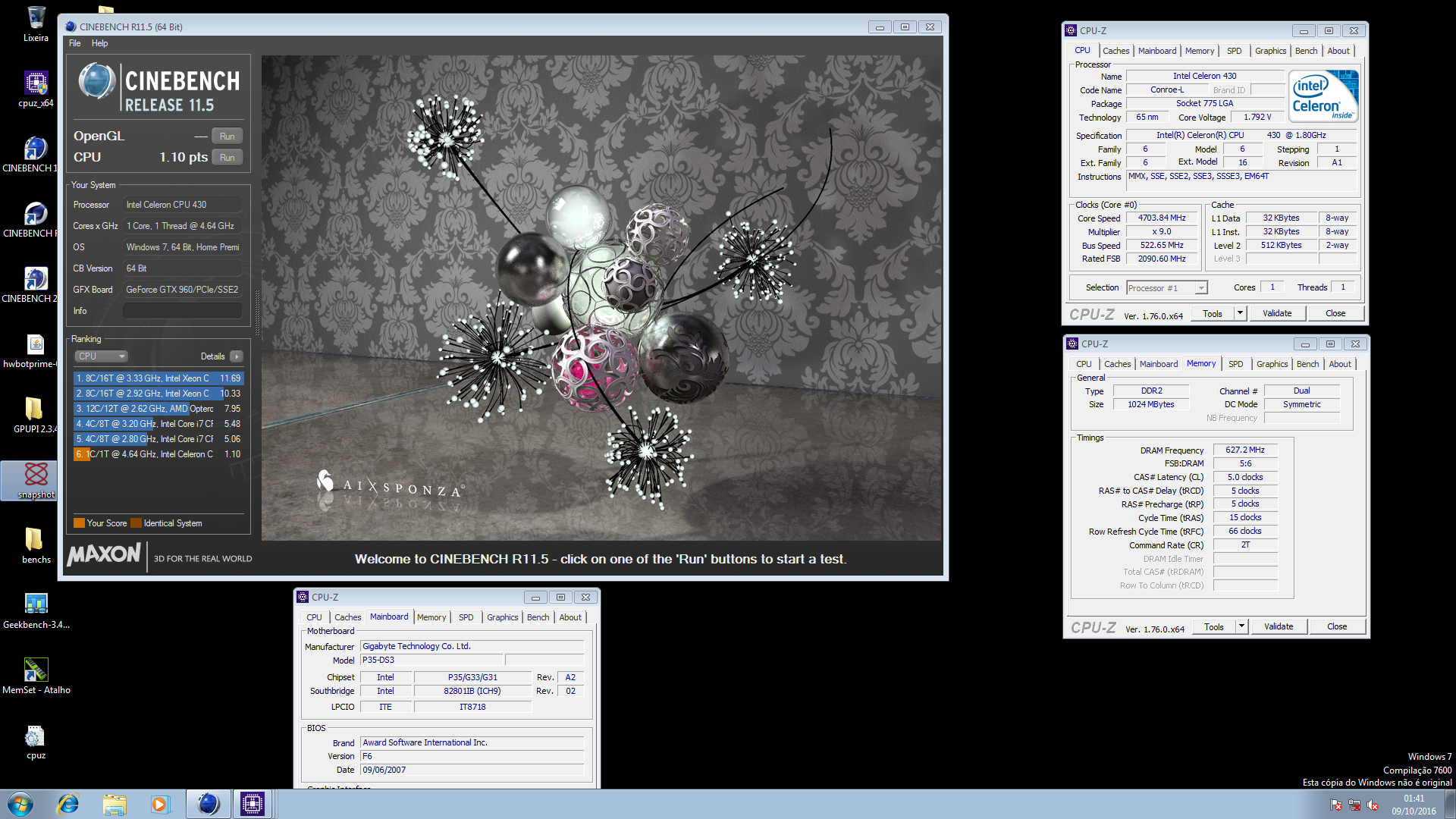Open Graphics tab in Memory CPU-Z window
This screenshot has height=819, width=1456.
point(1272,364)
